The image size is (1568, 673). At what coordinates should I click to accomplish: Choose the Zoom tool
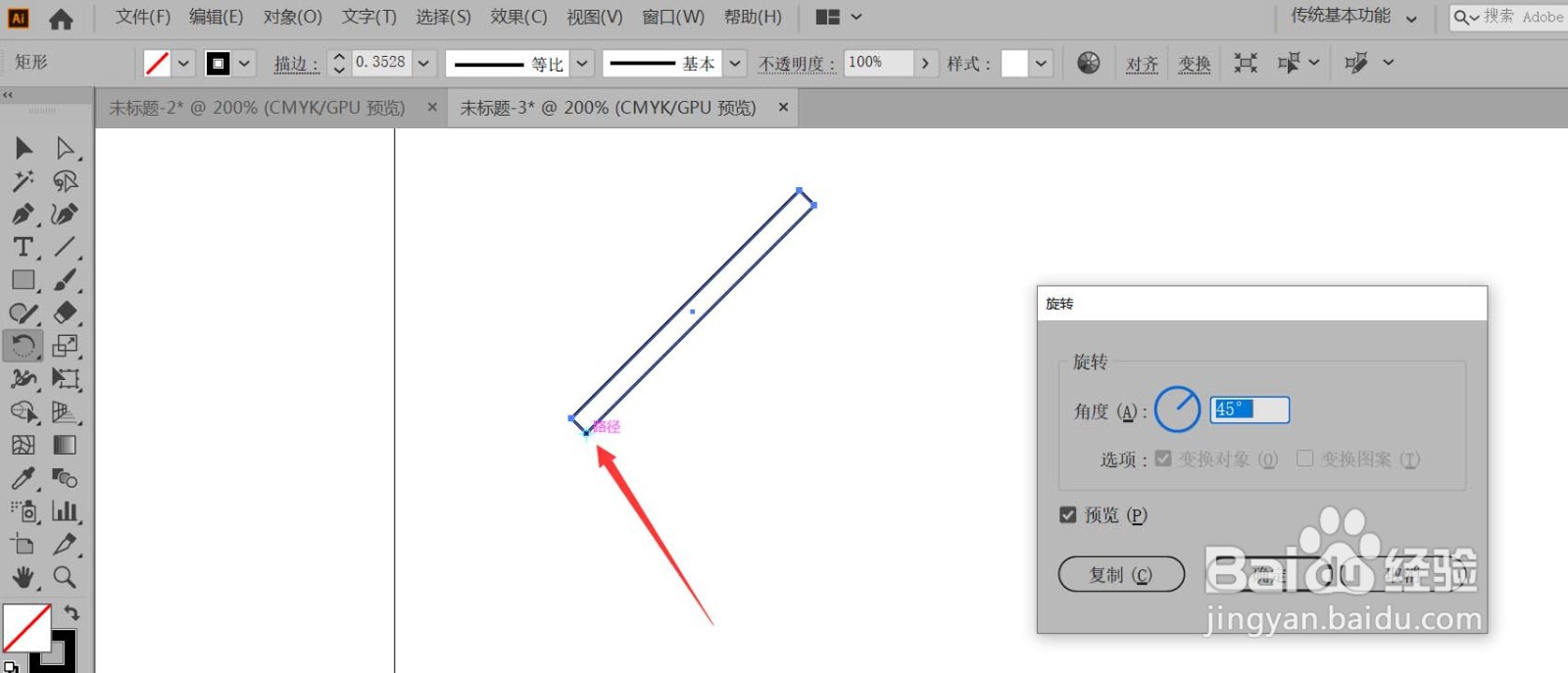66,577
